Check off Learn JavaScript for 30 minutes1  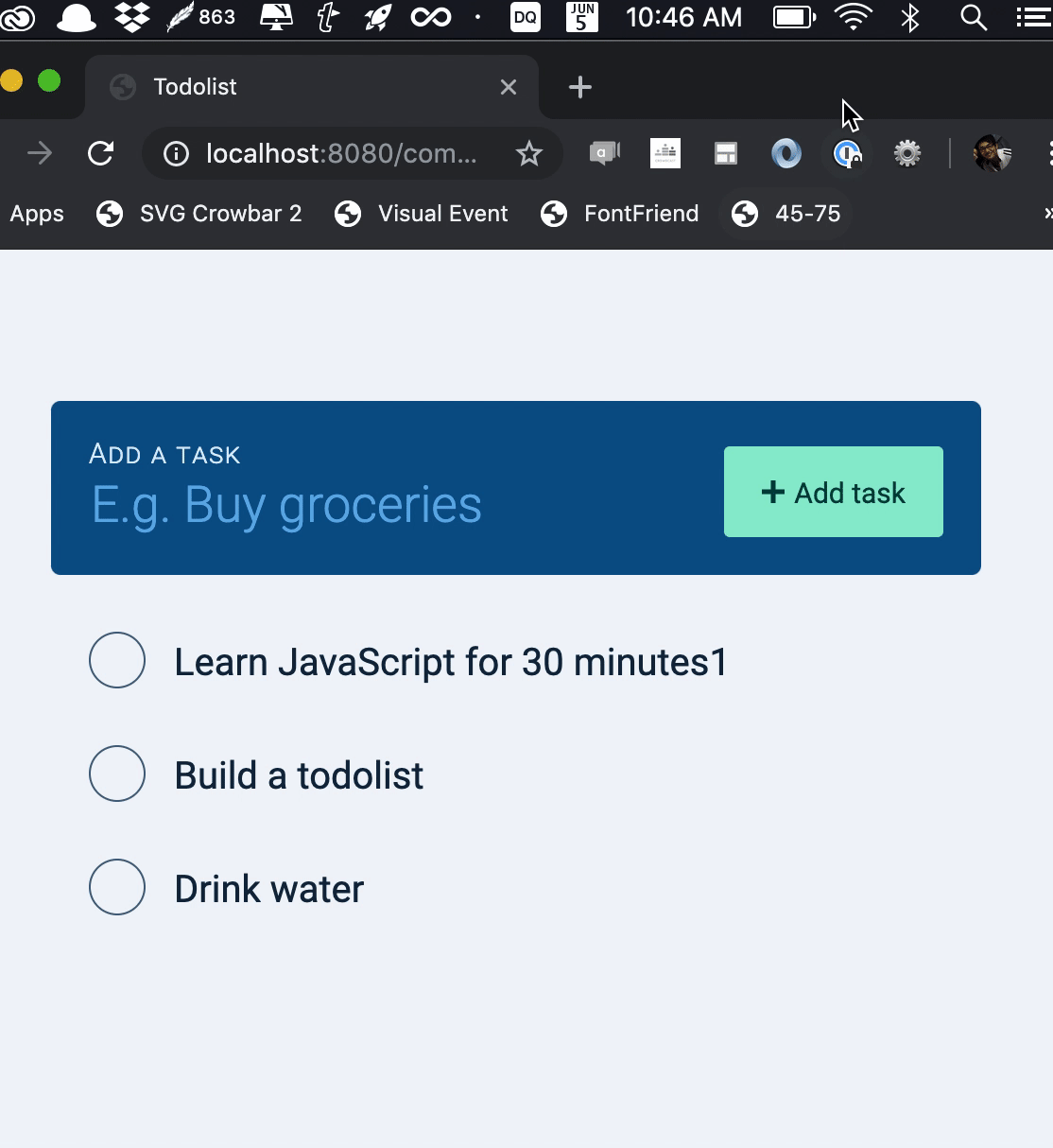click(117, 660)
